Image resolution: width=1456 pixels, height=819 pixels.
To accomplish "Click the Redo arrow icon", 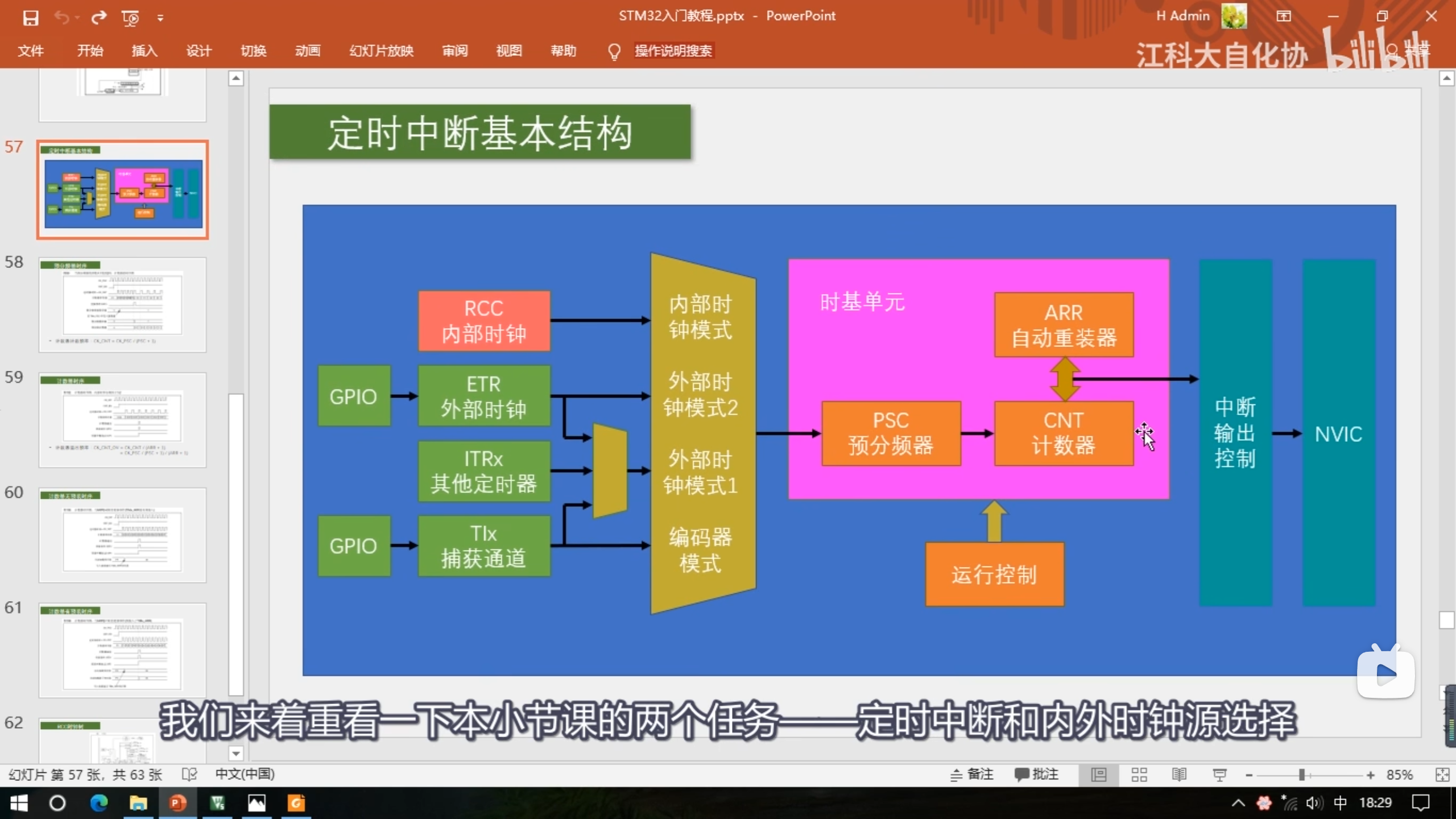I will click(x=99, y=18).
